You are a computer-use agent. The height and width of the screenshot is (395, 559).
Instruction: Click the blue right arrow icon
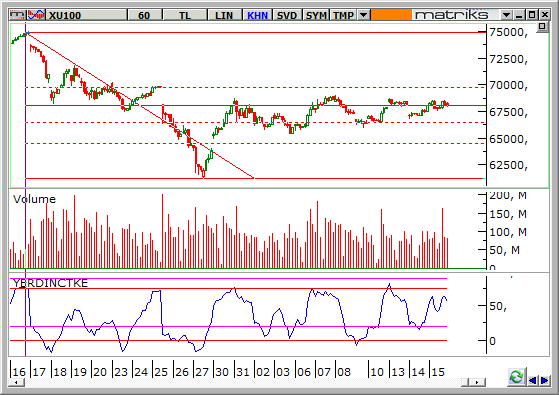tap(544, 381)
